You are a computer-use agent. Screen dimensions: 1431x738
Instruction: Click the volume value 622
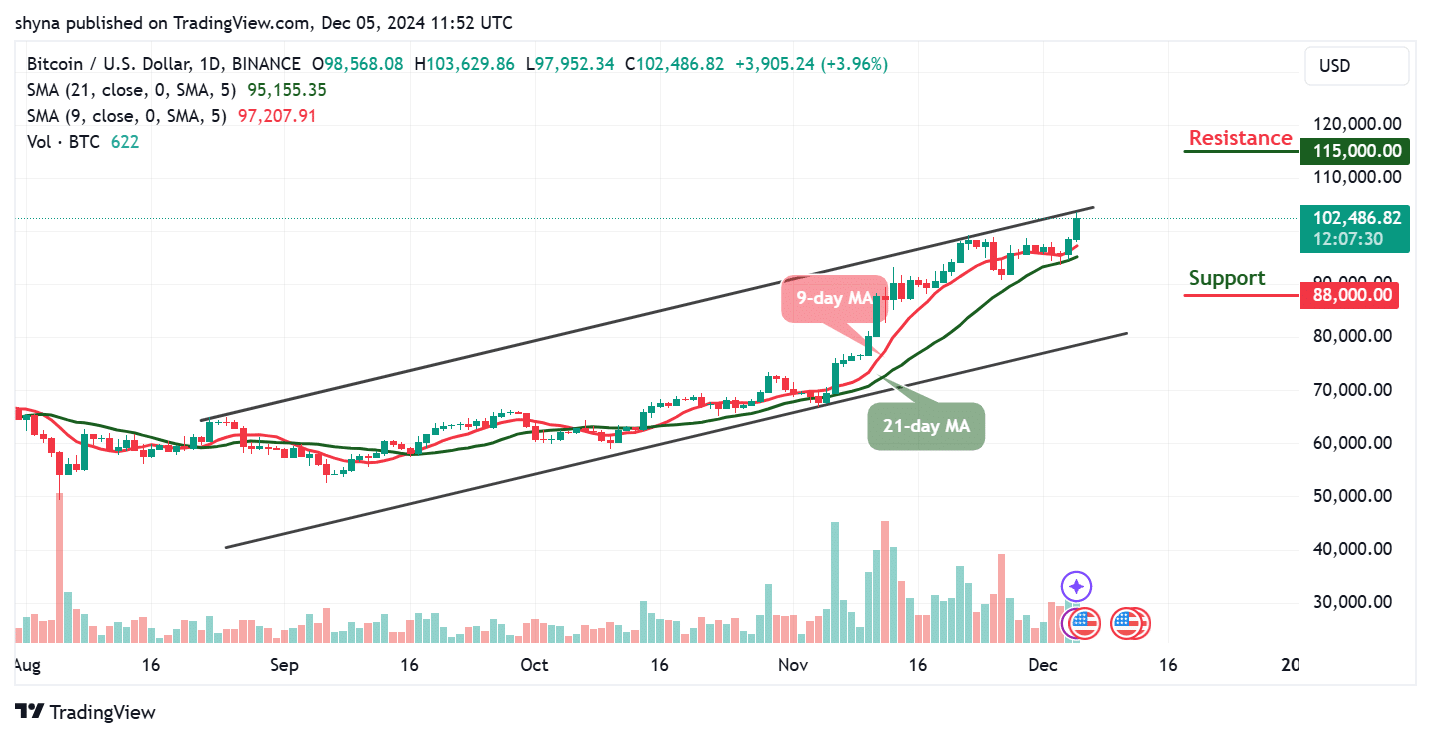(x=125, y=142)
